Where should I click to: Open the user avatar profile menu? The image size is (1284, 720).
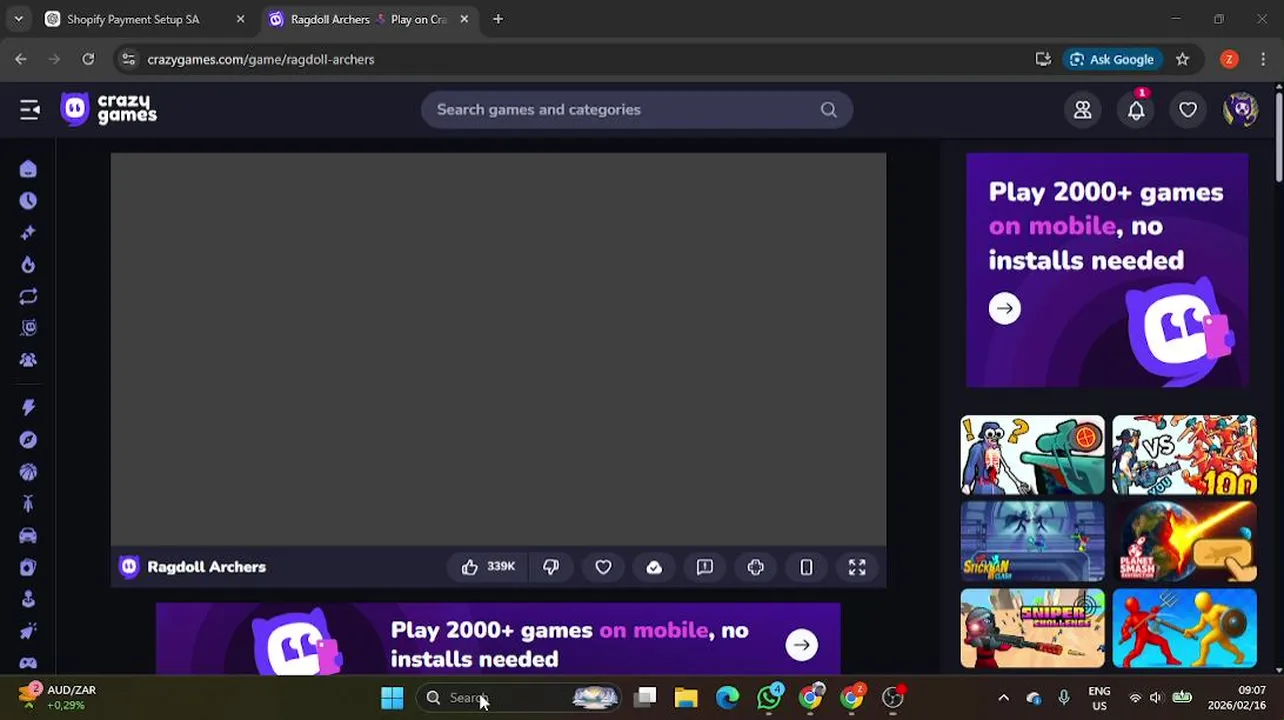[x=1240, y=110]
